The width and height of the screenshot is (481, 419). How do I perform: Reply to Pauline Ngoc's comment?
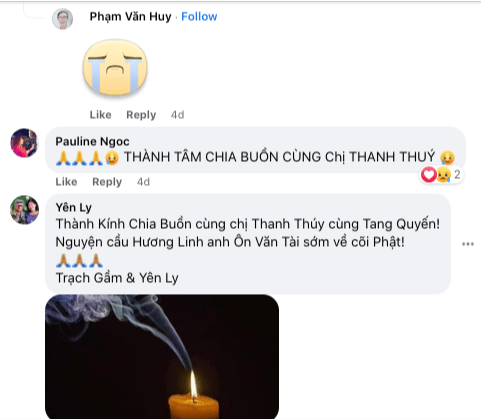[107, 182]
